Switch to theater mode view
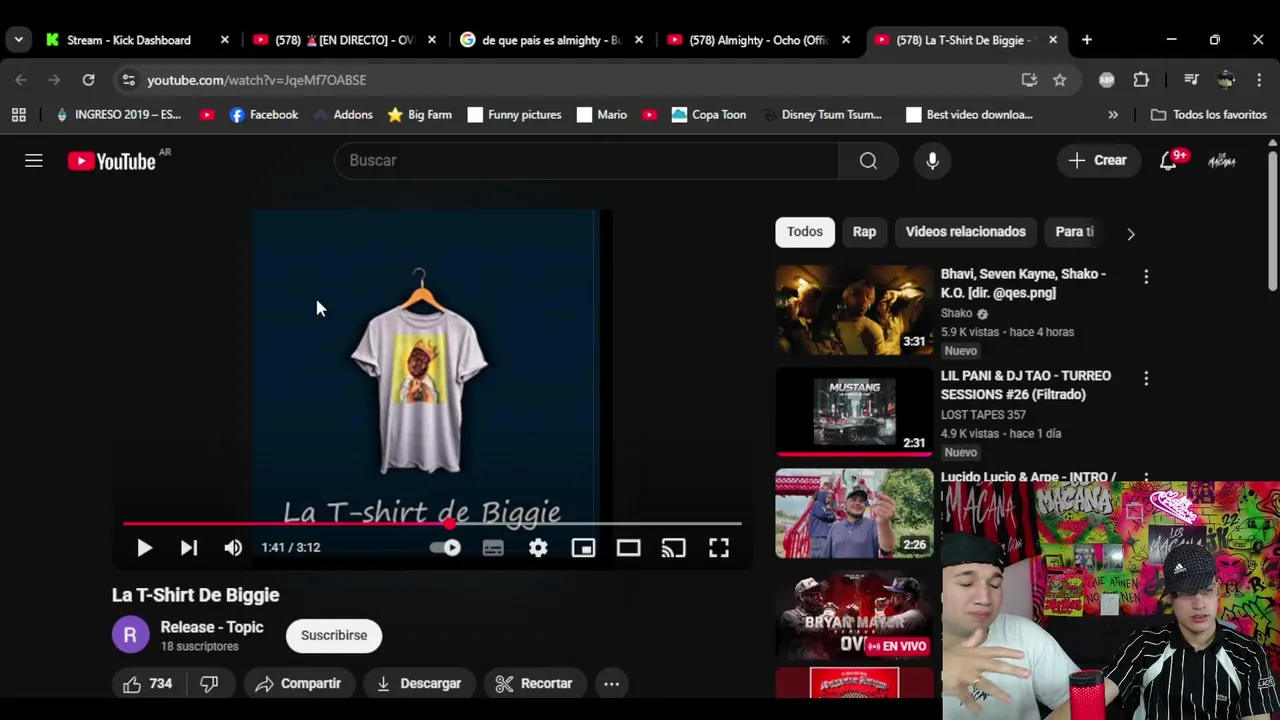 [x=628, y=548]
